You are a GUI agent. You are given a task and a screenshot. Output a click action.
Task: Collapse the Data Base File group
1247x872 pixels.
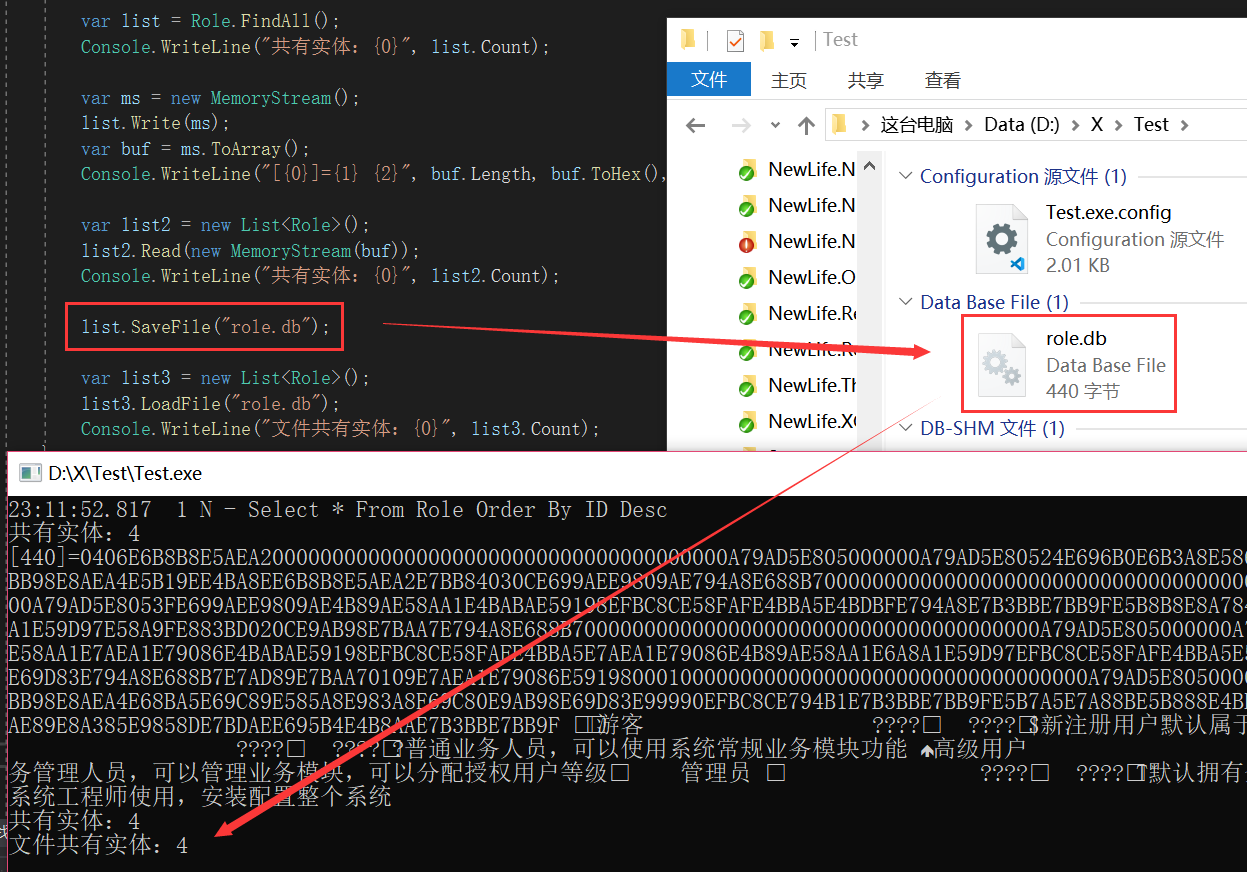(x=905, y=303)
